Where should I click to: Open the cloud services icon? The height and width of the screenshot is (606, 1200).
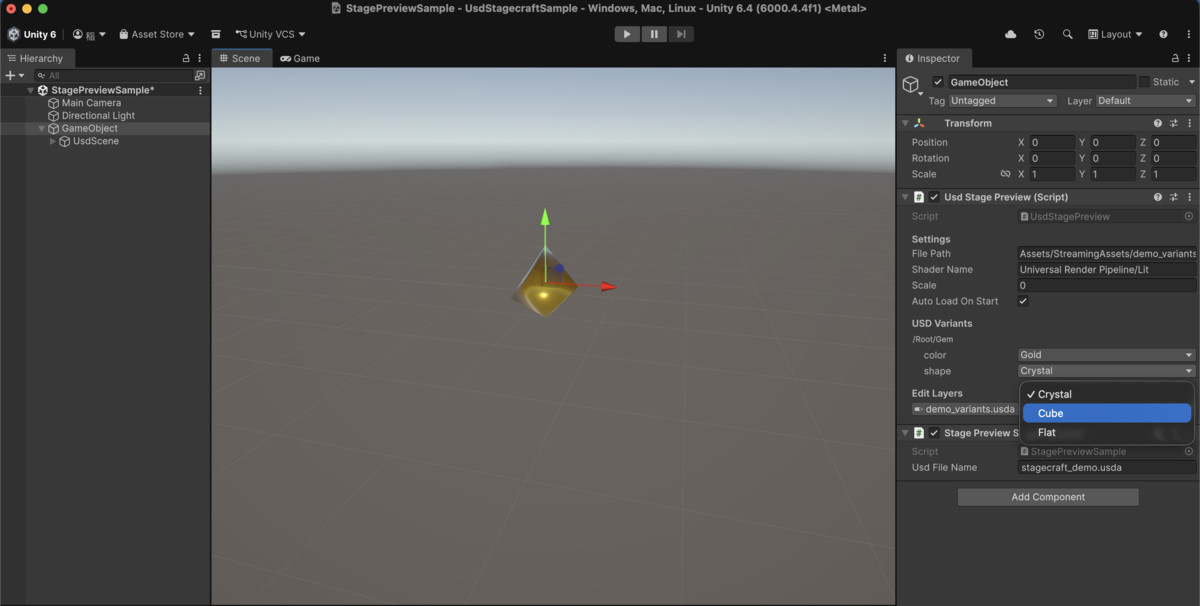[x=1011, y=34]
